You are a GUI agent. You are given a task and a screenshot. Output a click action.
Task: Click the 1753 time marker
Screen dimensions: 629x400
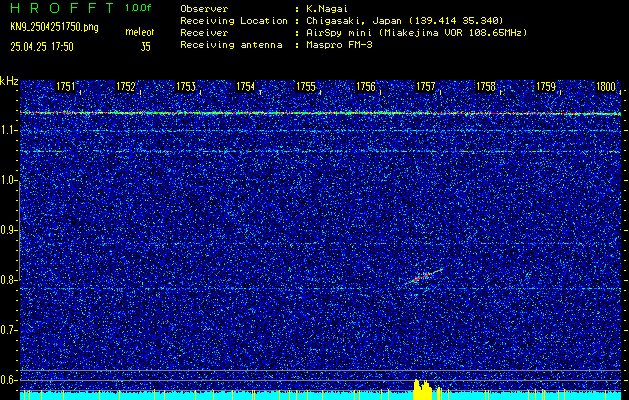[x=186, y=87]
